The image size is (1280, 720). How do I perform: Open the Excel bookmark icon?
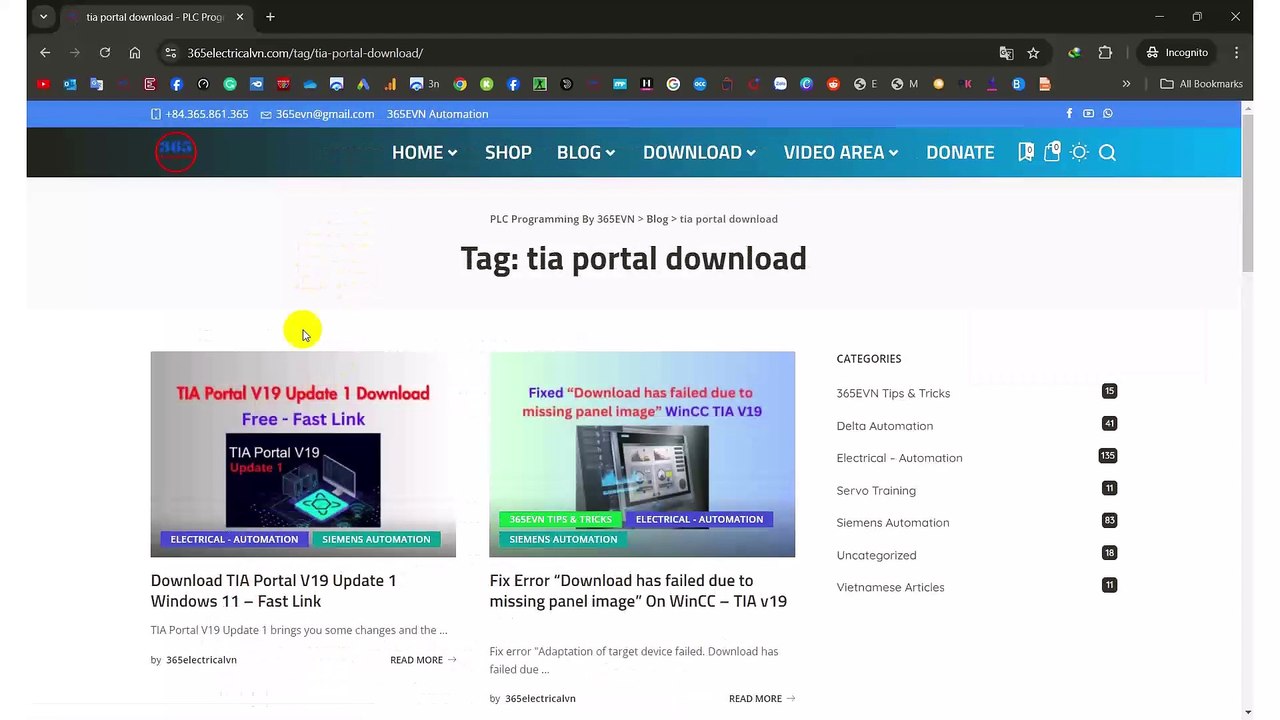[540, 84]
